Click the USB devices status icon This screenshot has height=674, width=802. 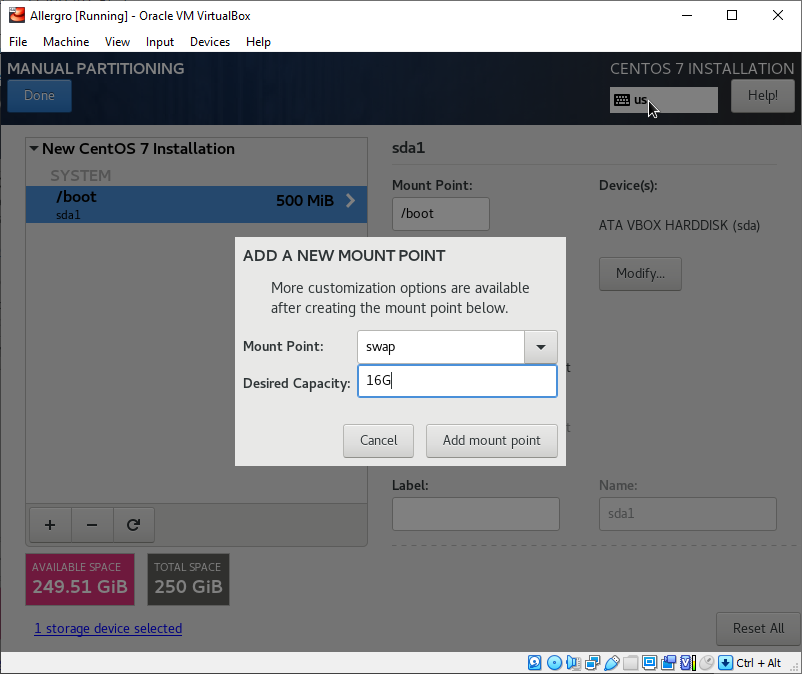click(x=612, y=663)
